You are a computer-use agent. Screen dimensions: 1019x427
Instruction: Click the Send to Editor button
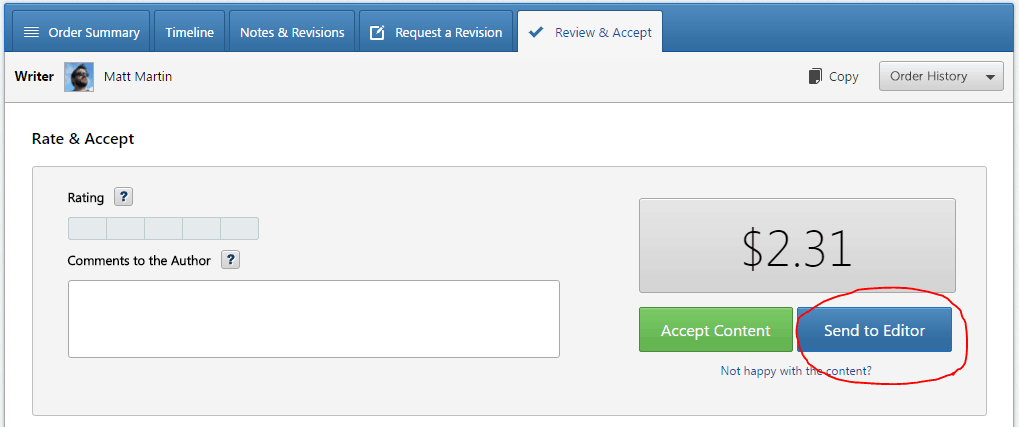click(x=874, y=330)
